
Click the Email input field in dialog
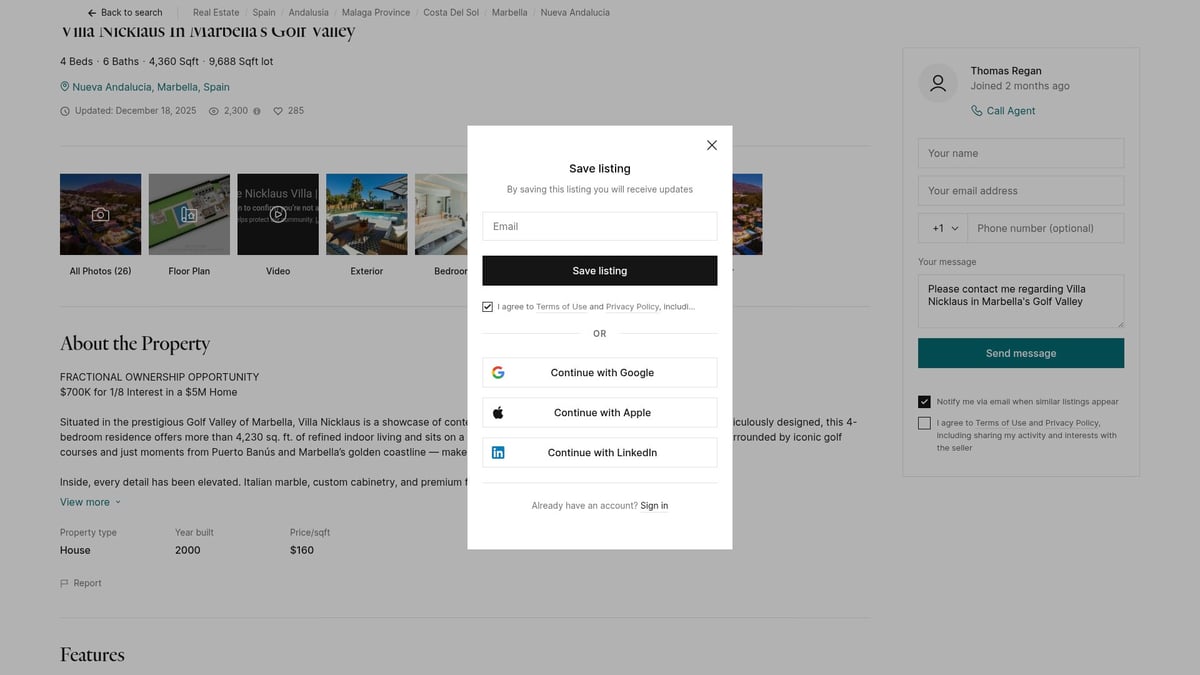(599, 226)
